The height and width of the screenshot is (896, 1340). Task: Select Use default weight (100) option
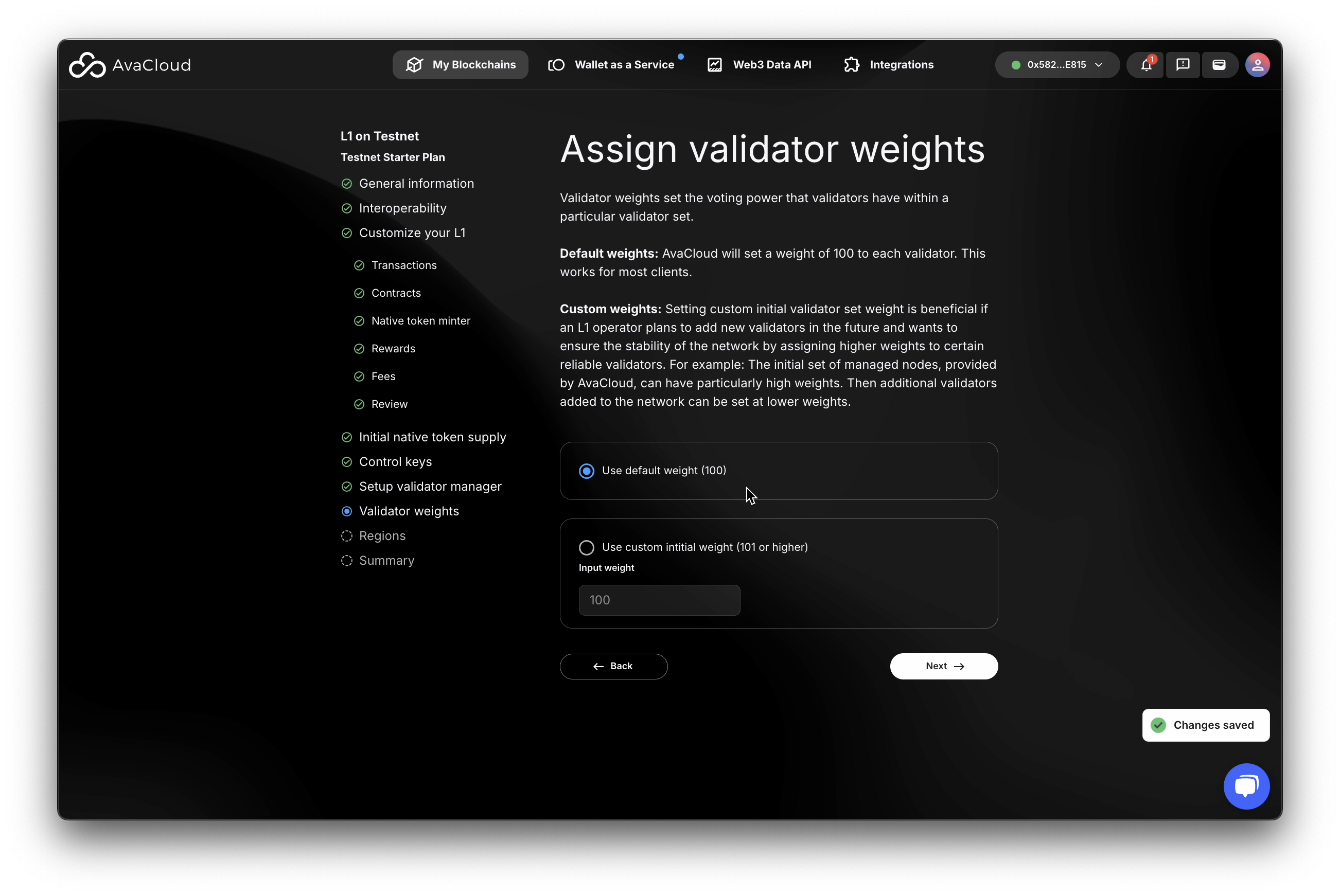click(x=587, y=471)
